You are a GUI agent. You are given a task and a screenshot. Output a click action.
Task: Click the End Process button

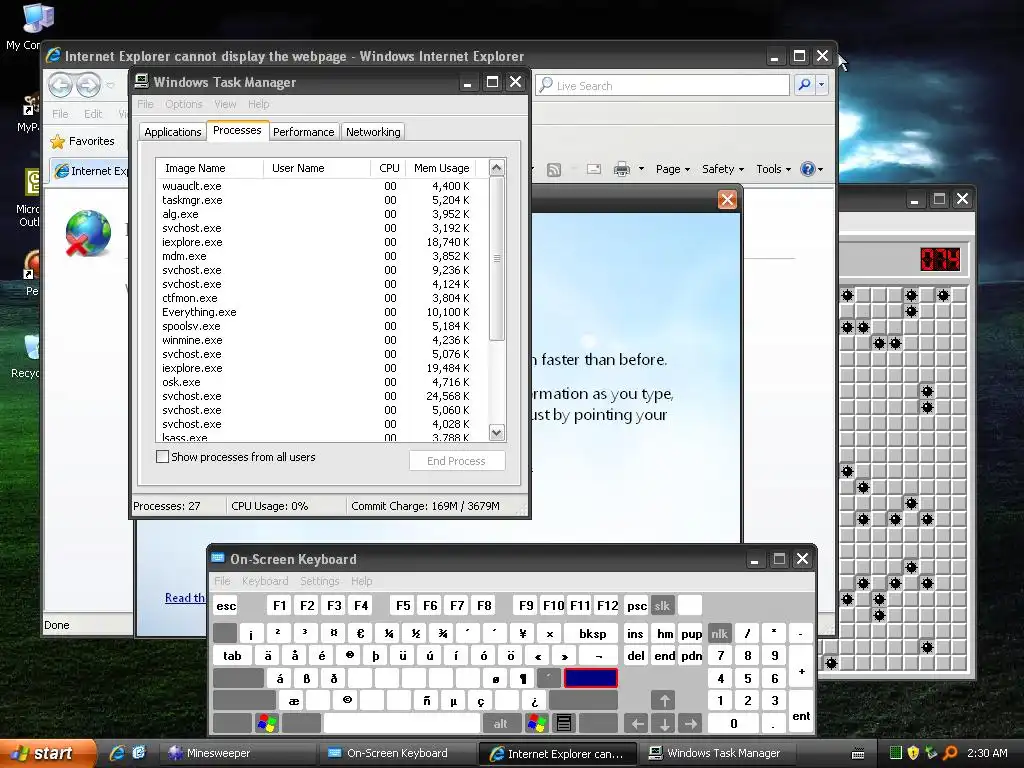(x=456, y=460)
